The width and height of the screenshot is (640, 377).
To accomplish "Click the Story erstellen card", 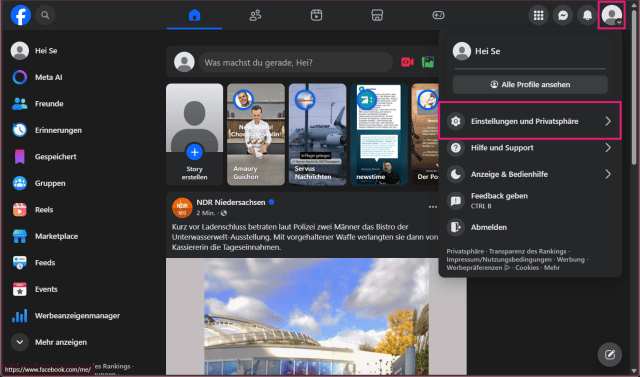I will pyautogui.click(x=194, y=134).
